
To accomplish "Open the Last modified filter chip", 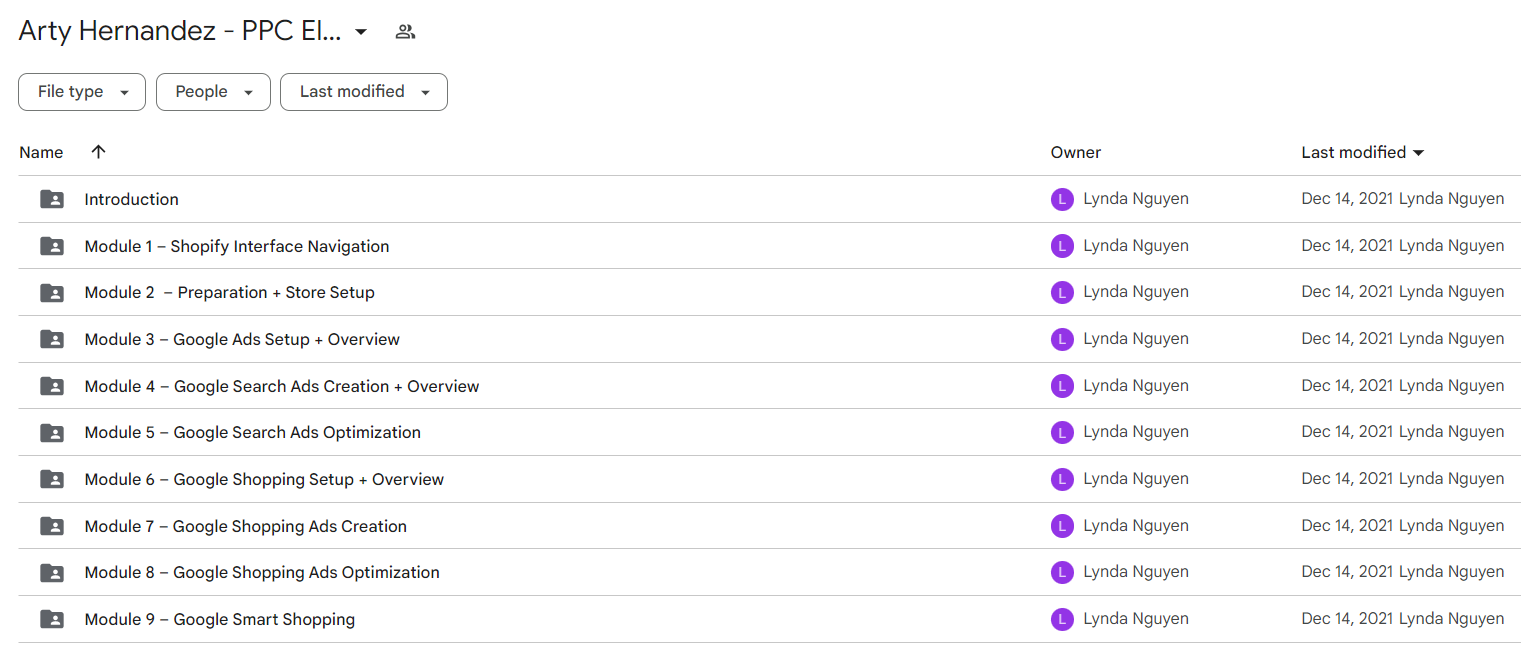I will pos(364,92).
